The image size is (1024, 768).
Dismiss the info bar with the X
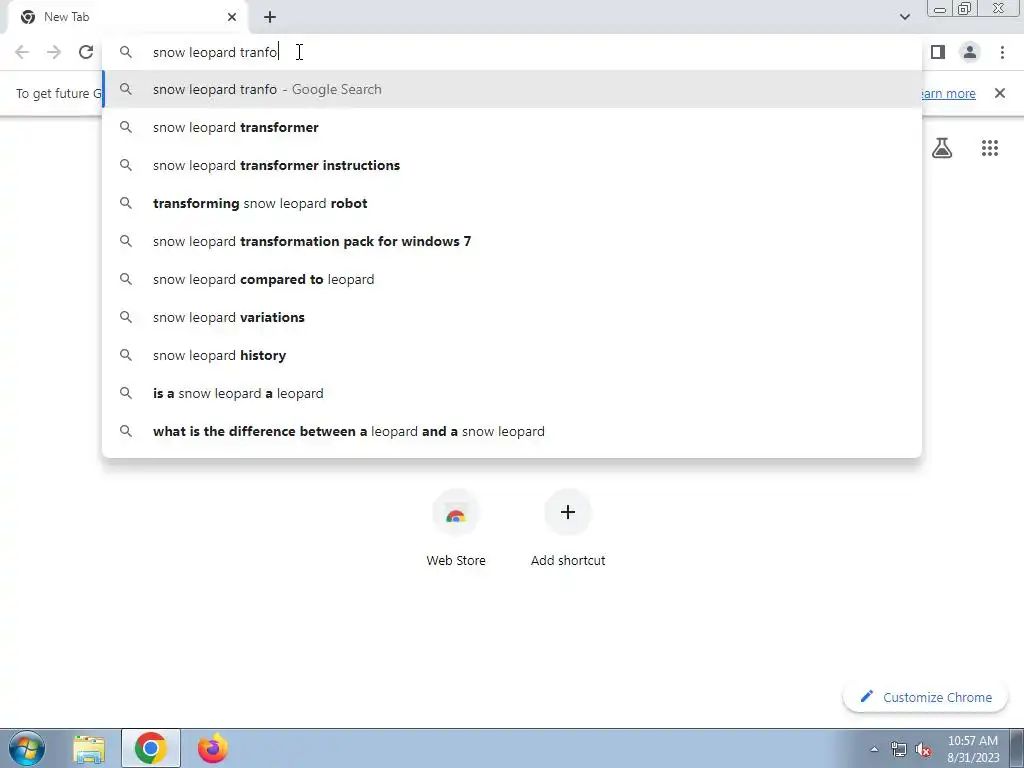point(1000,93)
